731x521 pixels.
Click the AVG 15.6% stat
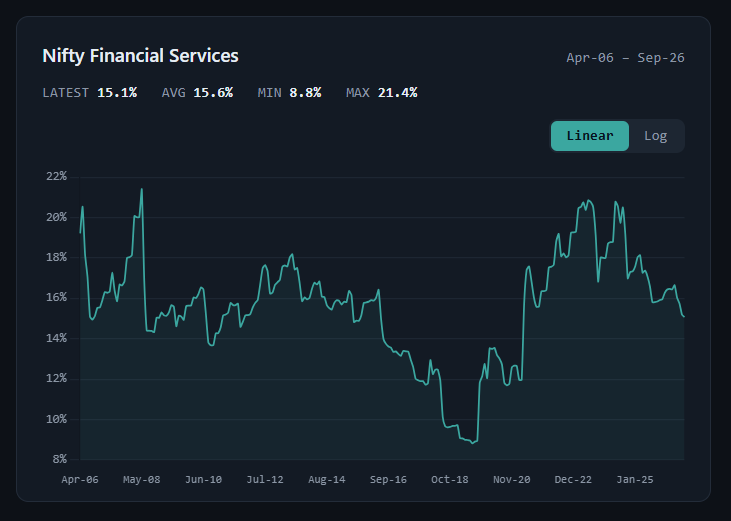point(197,93)
